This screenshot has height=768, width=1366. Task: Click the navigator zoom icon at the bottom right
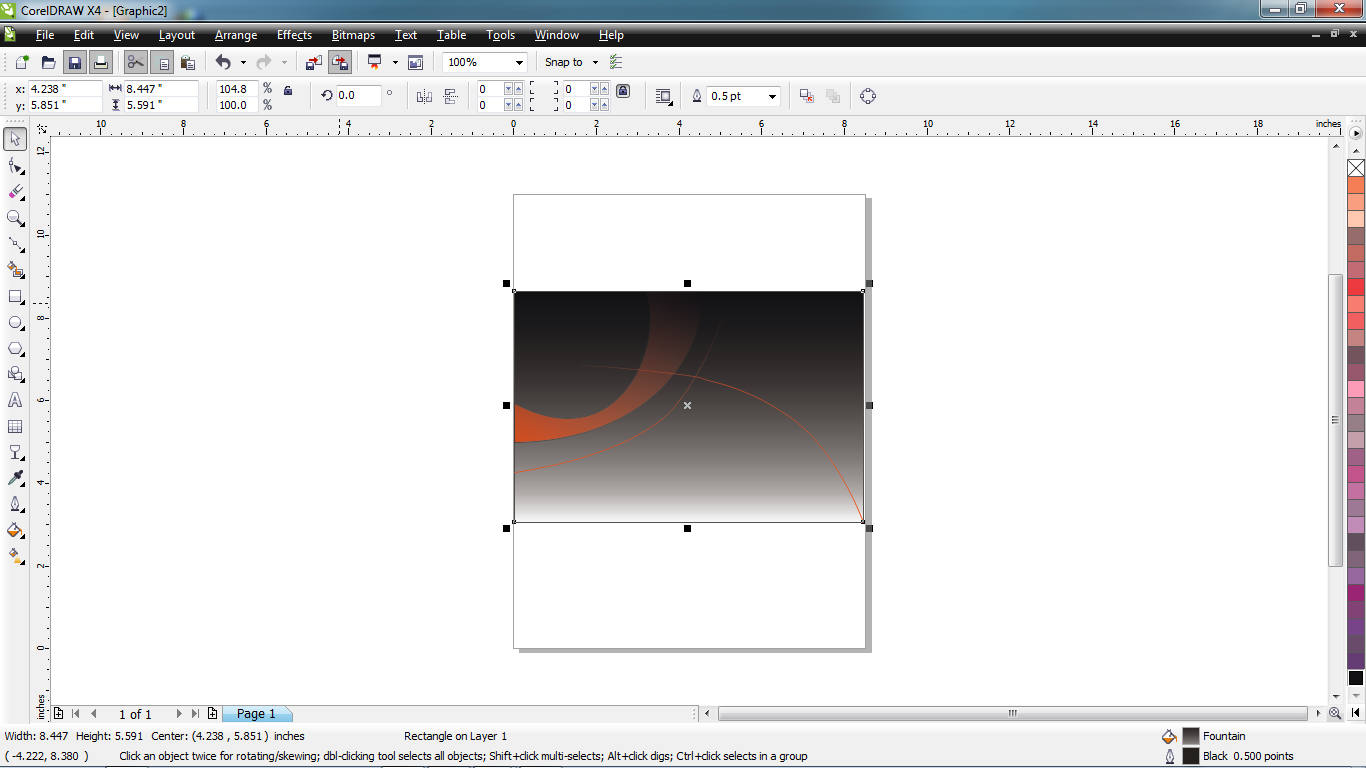(x=1335, y=714)
